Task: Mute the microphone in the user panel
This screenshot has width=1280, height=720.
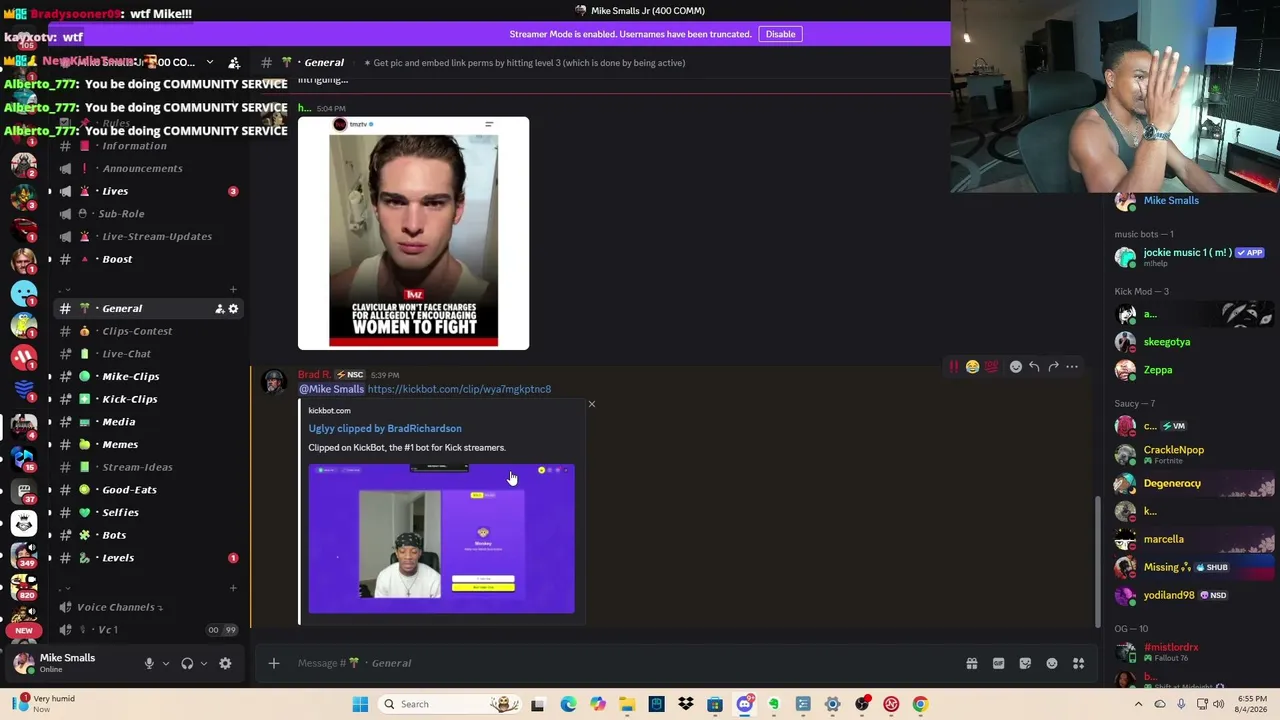Action: 149,663
